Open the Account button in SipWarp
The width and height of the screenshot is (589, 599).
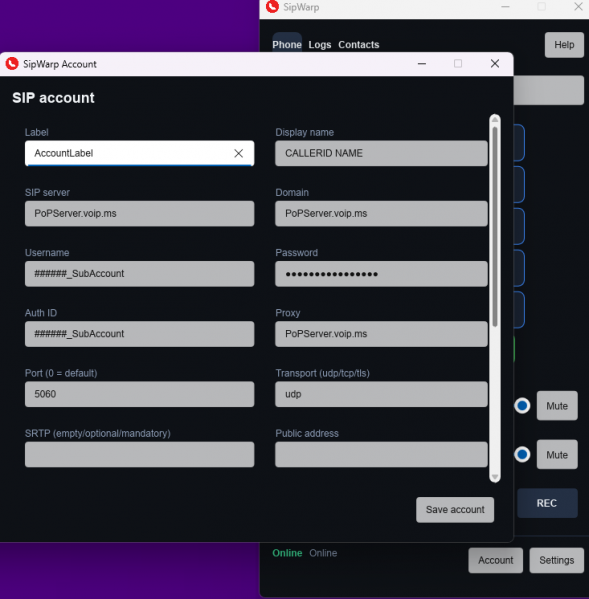tap(495, 560)
